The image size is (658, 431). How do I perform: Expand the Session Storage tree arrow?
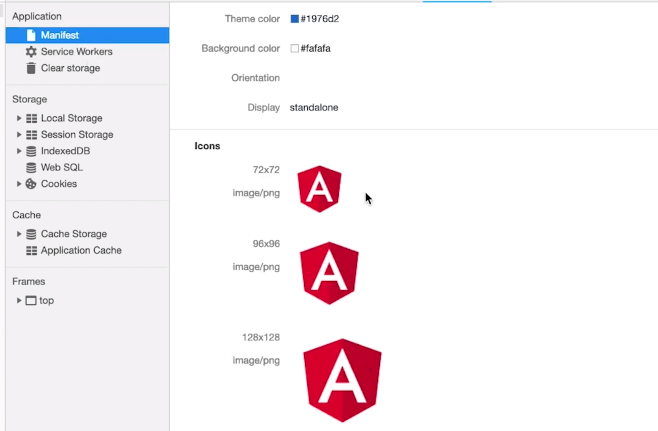[x=19, y=135]
